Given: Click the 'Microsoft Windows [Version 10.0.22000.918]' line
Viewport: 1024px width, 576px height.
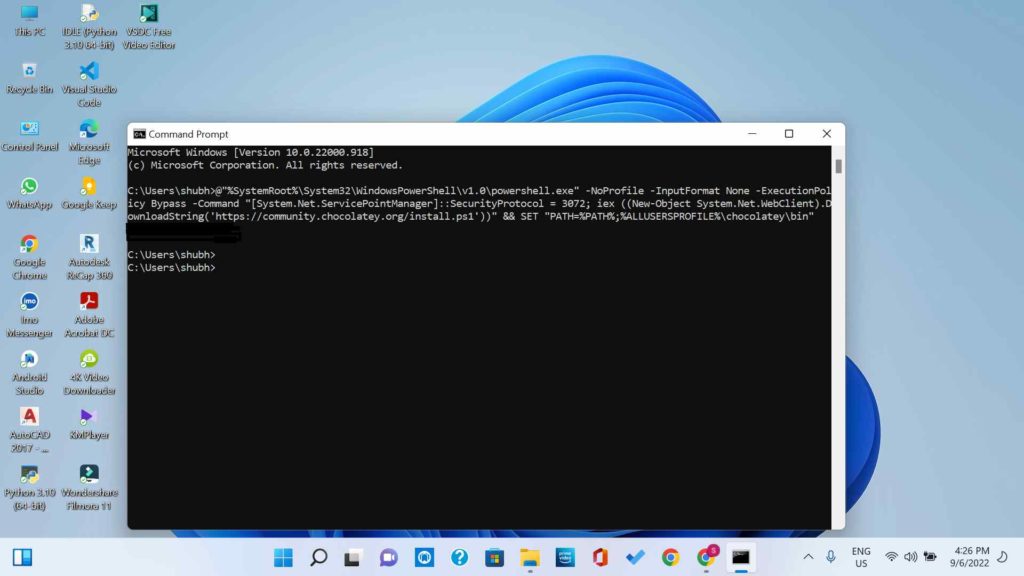Looking at the screenshot, I should (x=251, y=152).
